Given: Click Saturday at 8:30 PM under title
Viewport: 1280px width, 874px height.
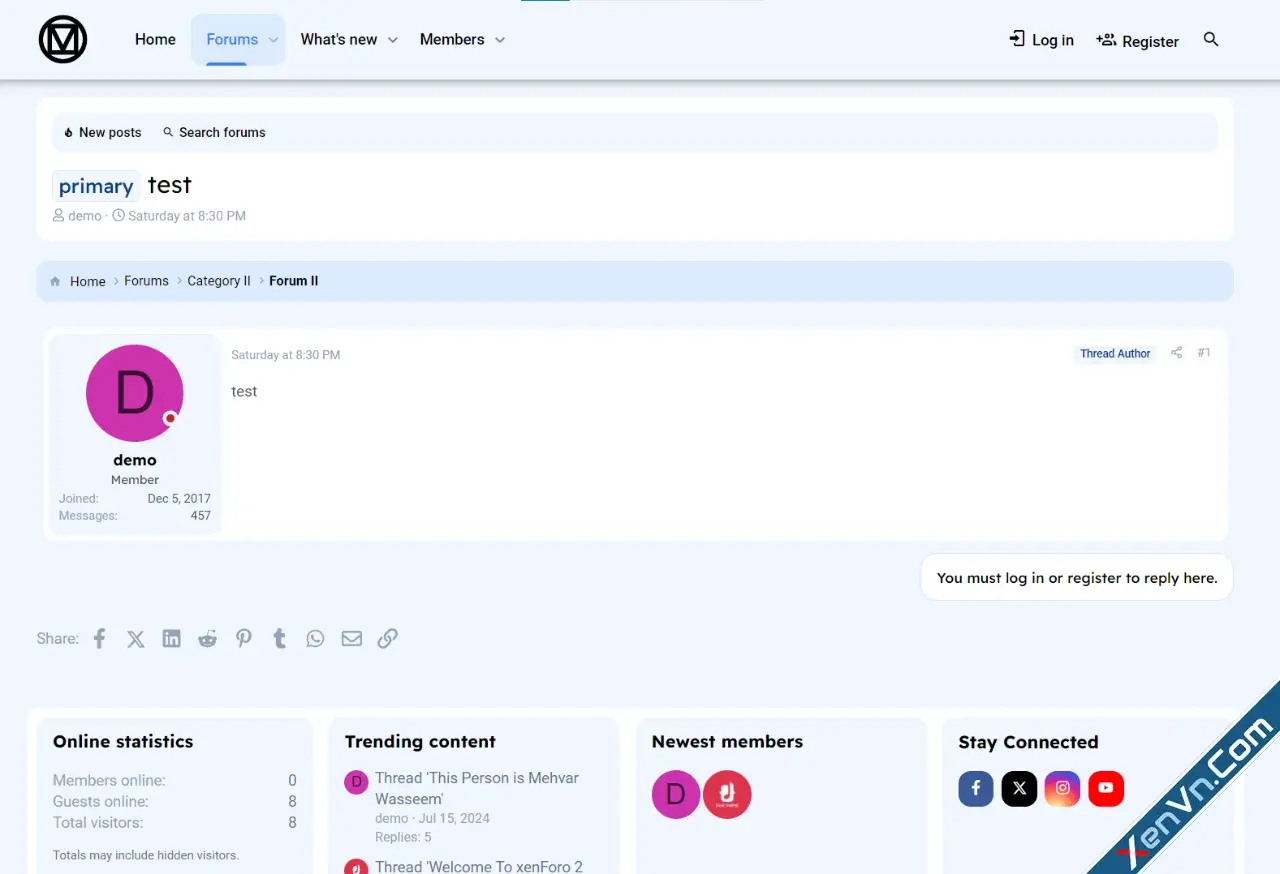Looking at the screenshot, I should point(187,216).
